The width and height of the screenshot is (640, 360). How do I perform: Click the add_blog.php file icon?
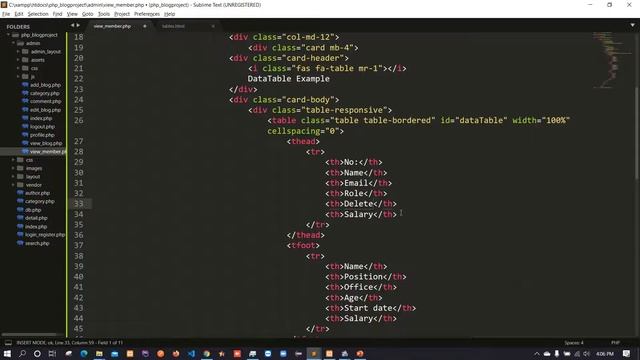click(x=25, y=85)
